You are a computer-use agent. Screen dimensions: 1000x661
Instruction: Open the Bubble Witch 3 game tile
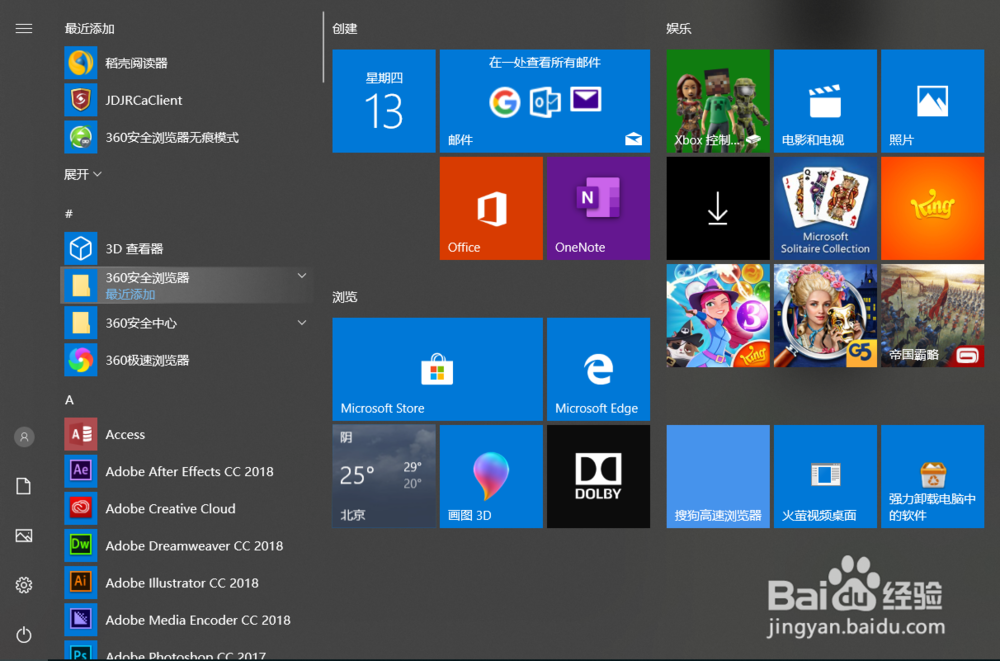tap(718, 316)
